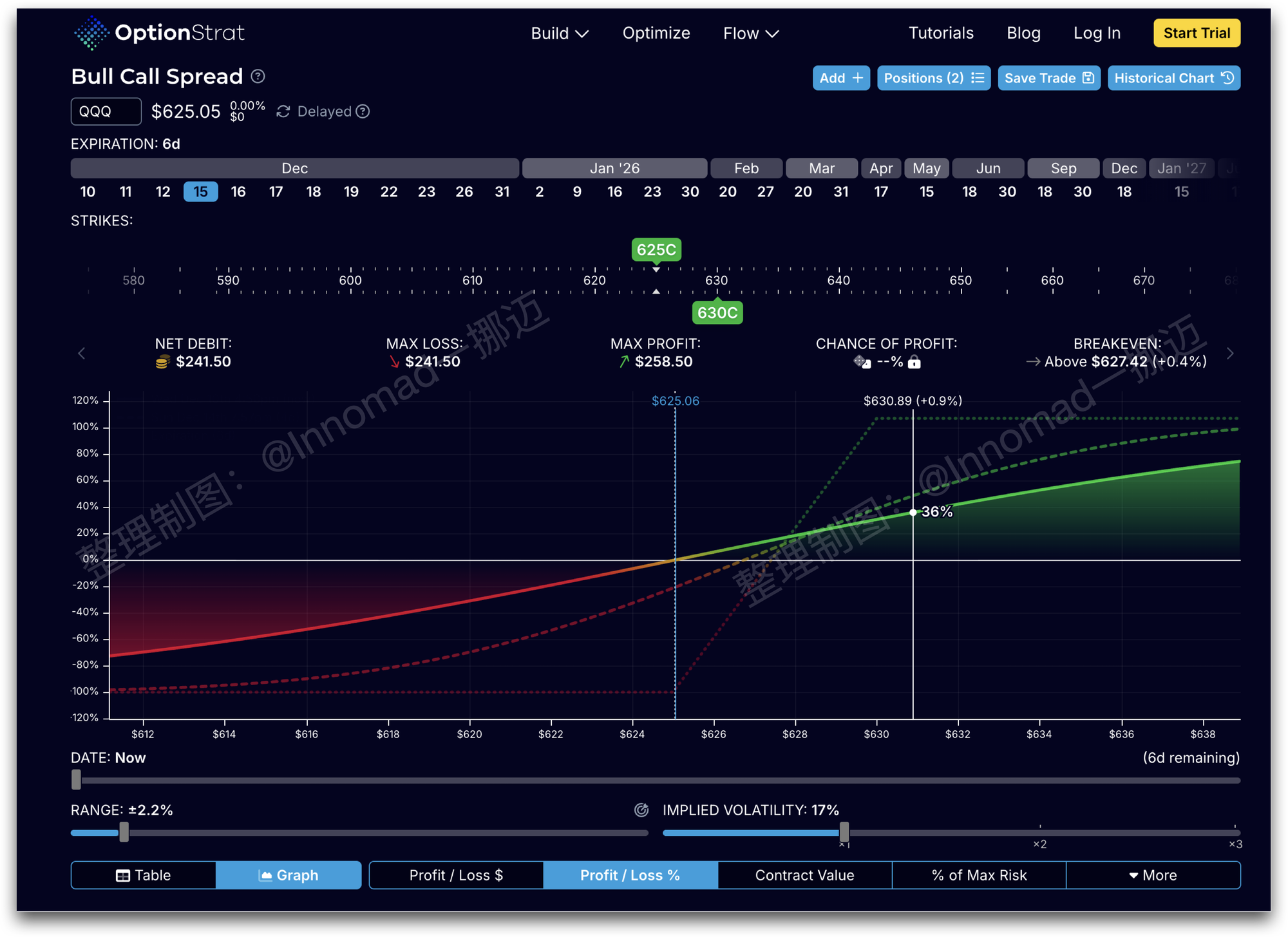Click the Implied Volatility slider handle
Viewport: 1288px width, 937px height.
(x=844, y=832)
